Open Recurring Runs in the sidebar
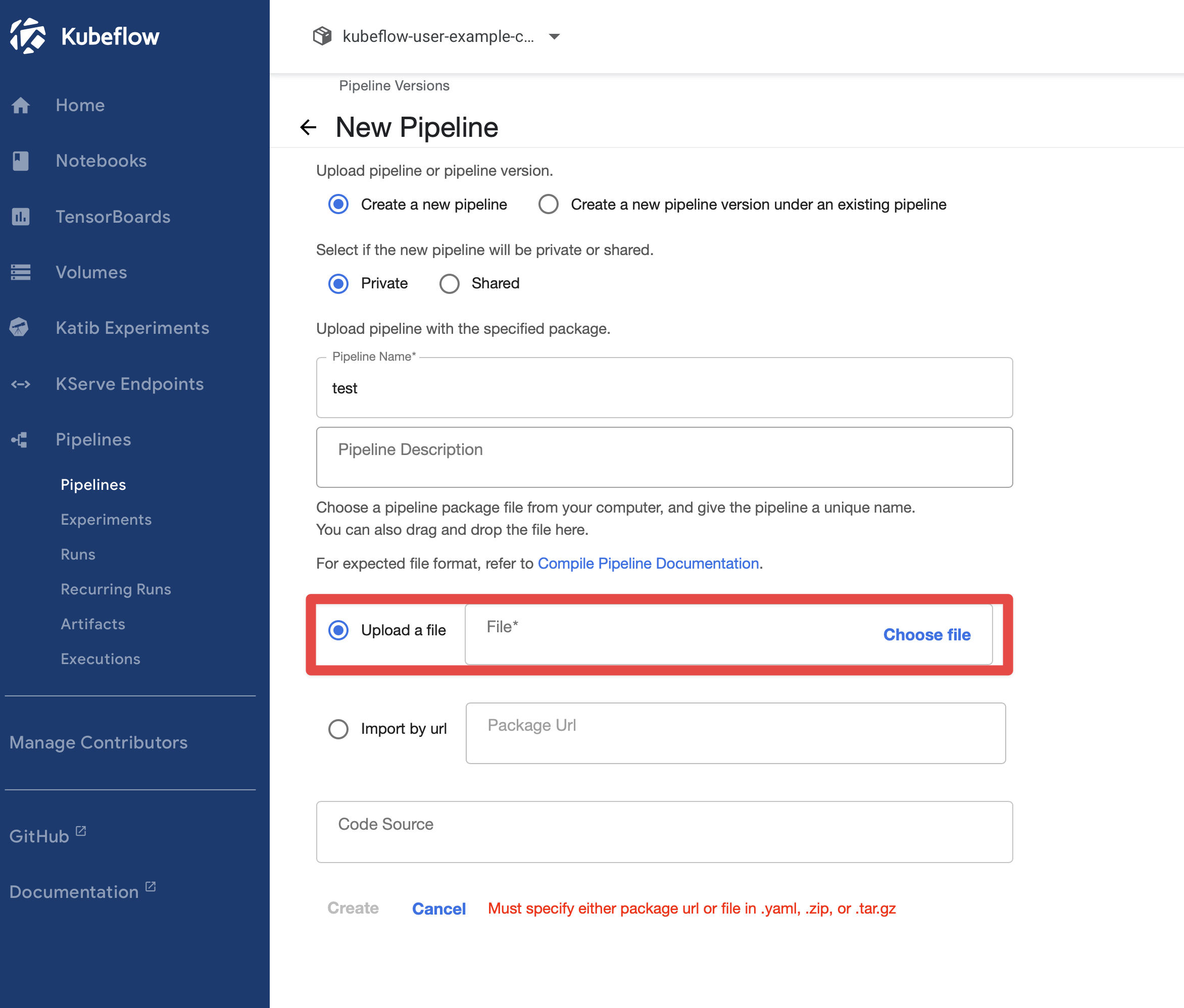 click(x=116, y=589)
